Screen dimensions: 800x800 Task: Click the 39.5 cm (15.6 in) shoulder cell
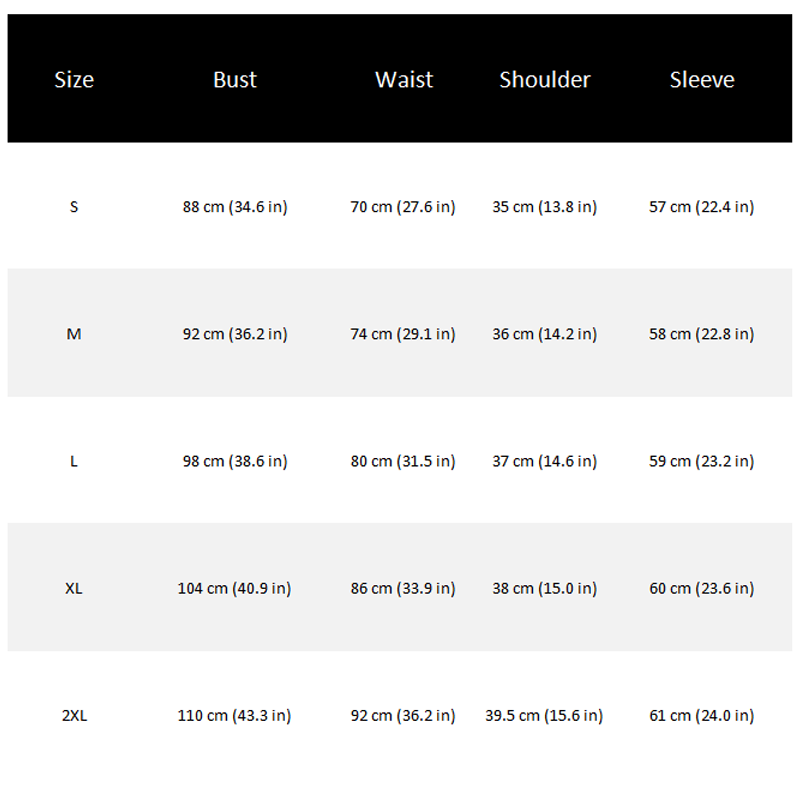click(x=545, y=715)
